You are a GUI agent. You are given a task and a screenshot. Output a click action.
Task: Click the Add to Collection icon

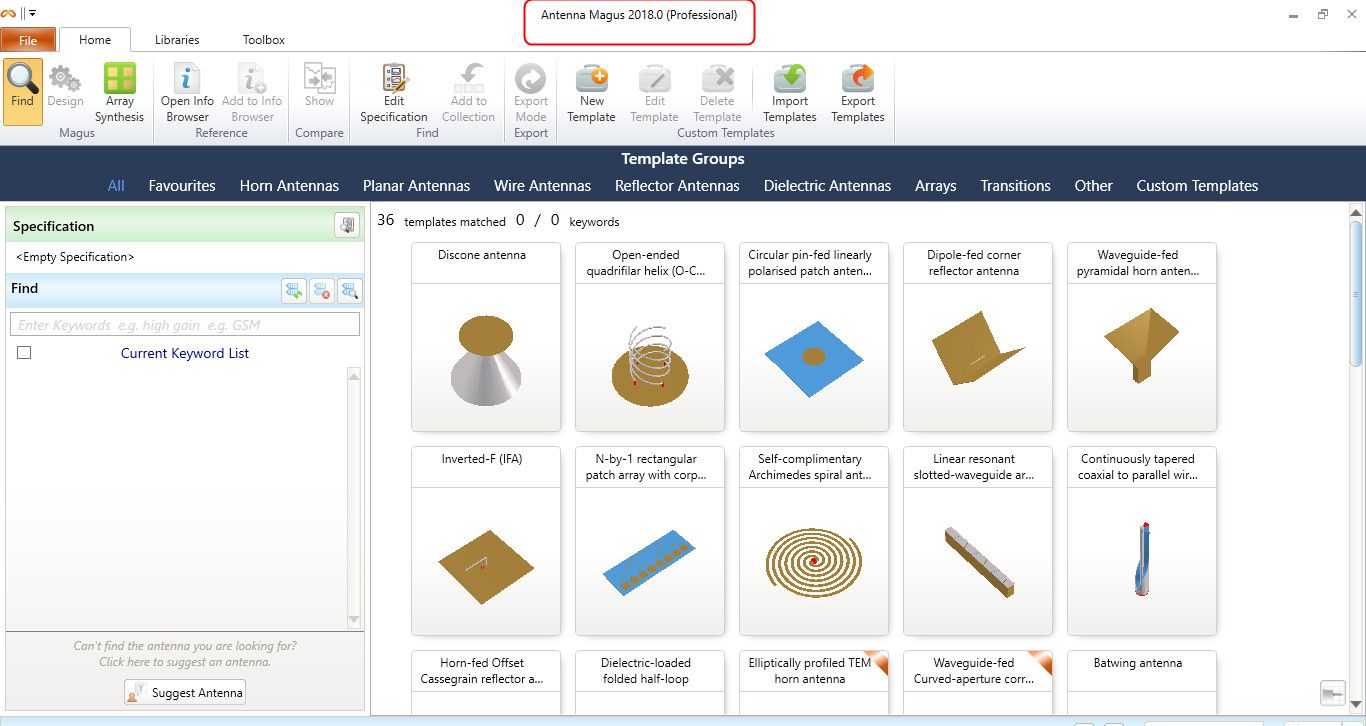pos(468,79)
